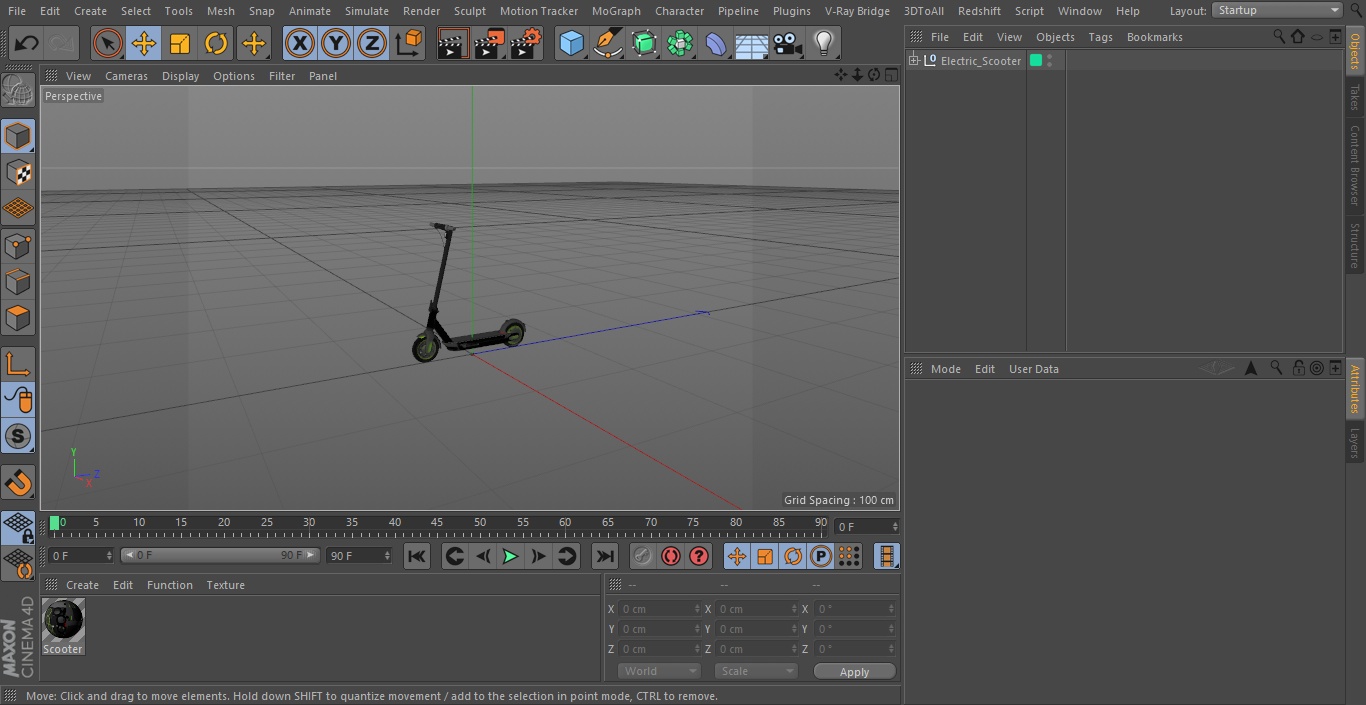Open the Sculpt menu
Viewport: 1366px width, 705px height.
tap(469, 11)
